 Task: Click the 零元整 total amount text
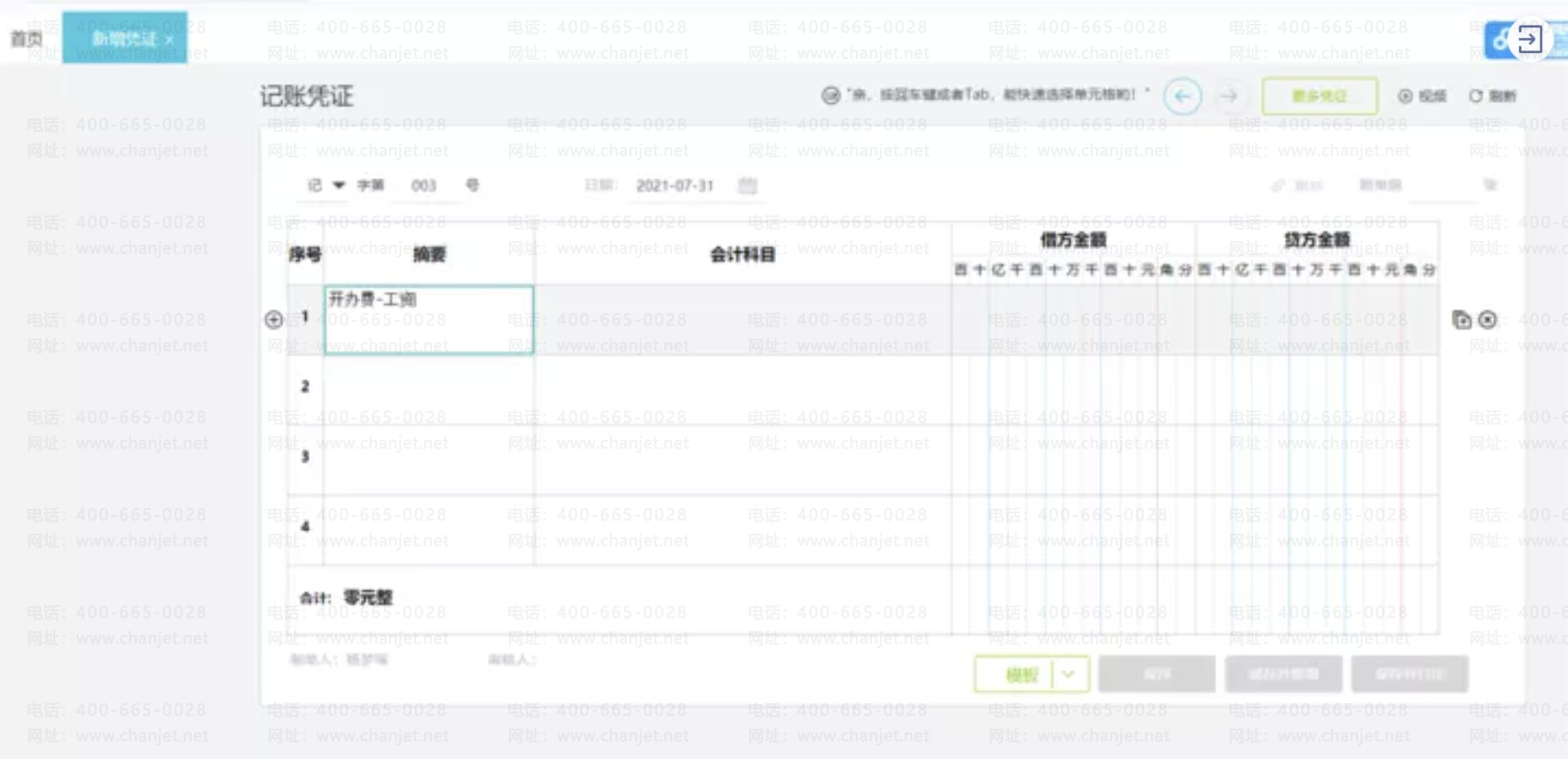pos(368,598)
